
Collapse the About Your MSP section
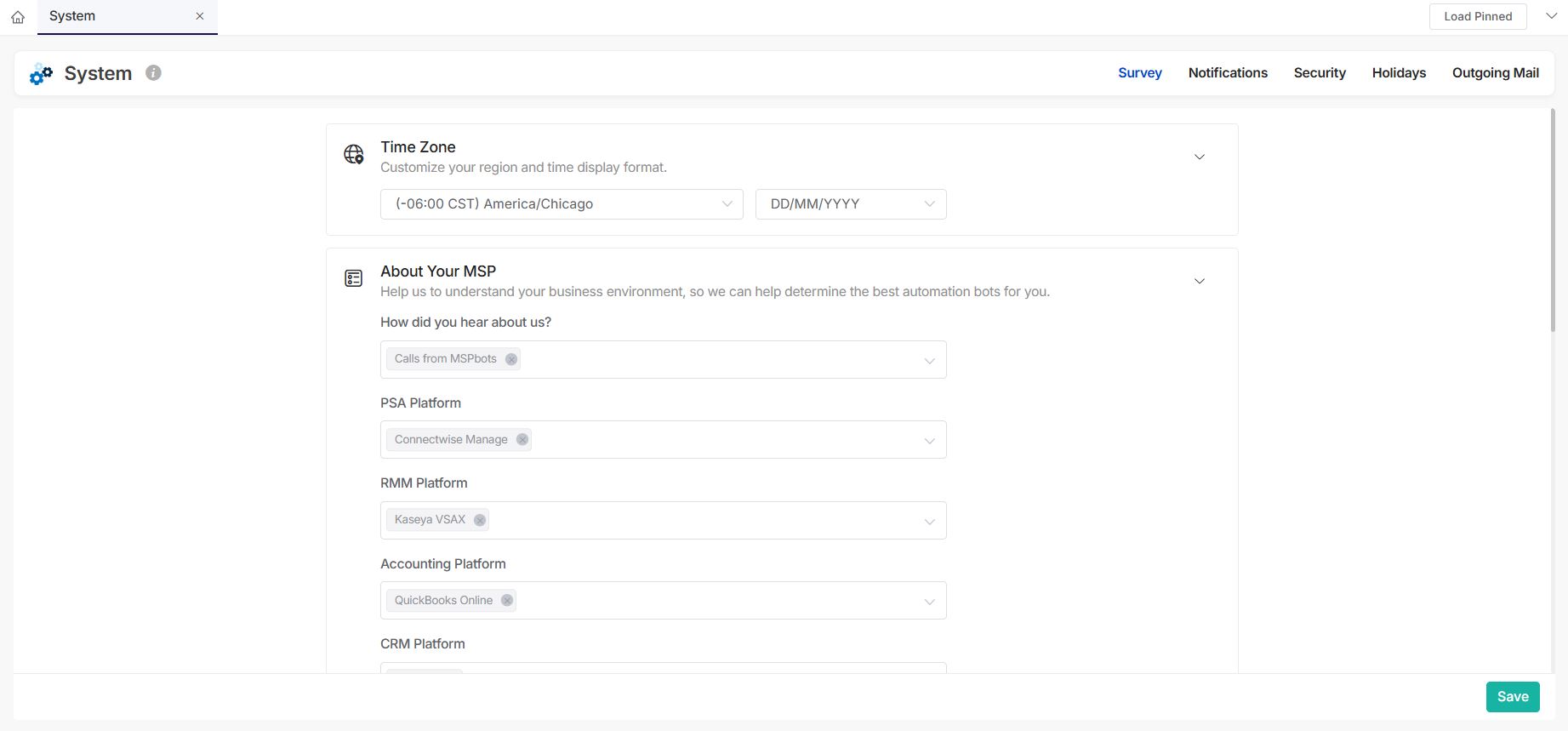coord(1199,281)
